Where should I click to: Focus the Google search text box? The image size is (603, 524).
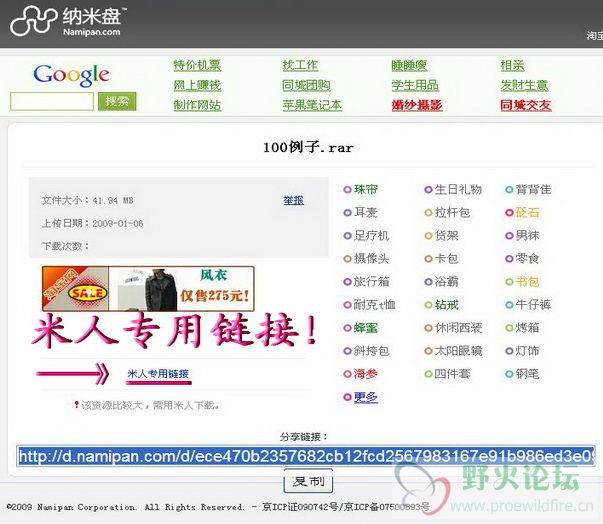[52, 101]
